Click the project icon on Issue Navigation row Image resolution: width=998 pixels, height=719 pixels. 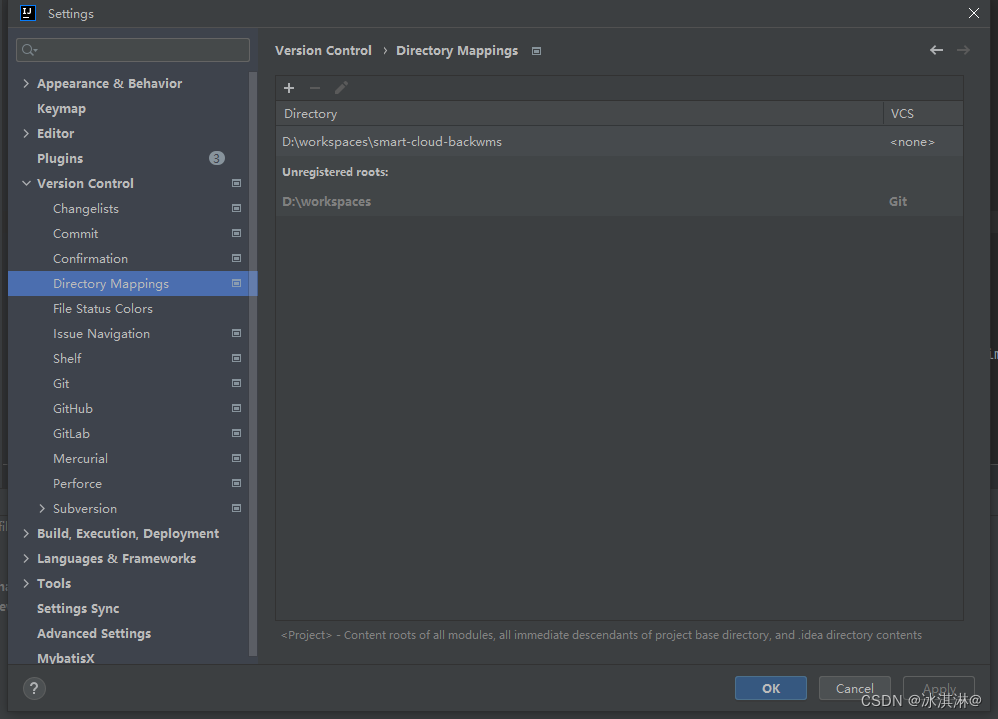click(x=236, y=333)
